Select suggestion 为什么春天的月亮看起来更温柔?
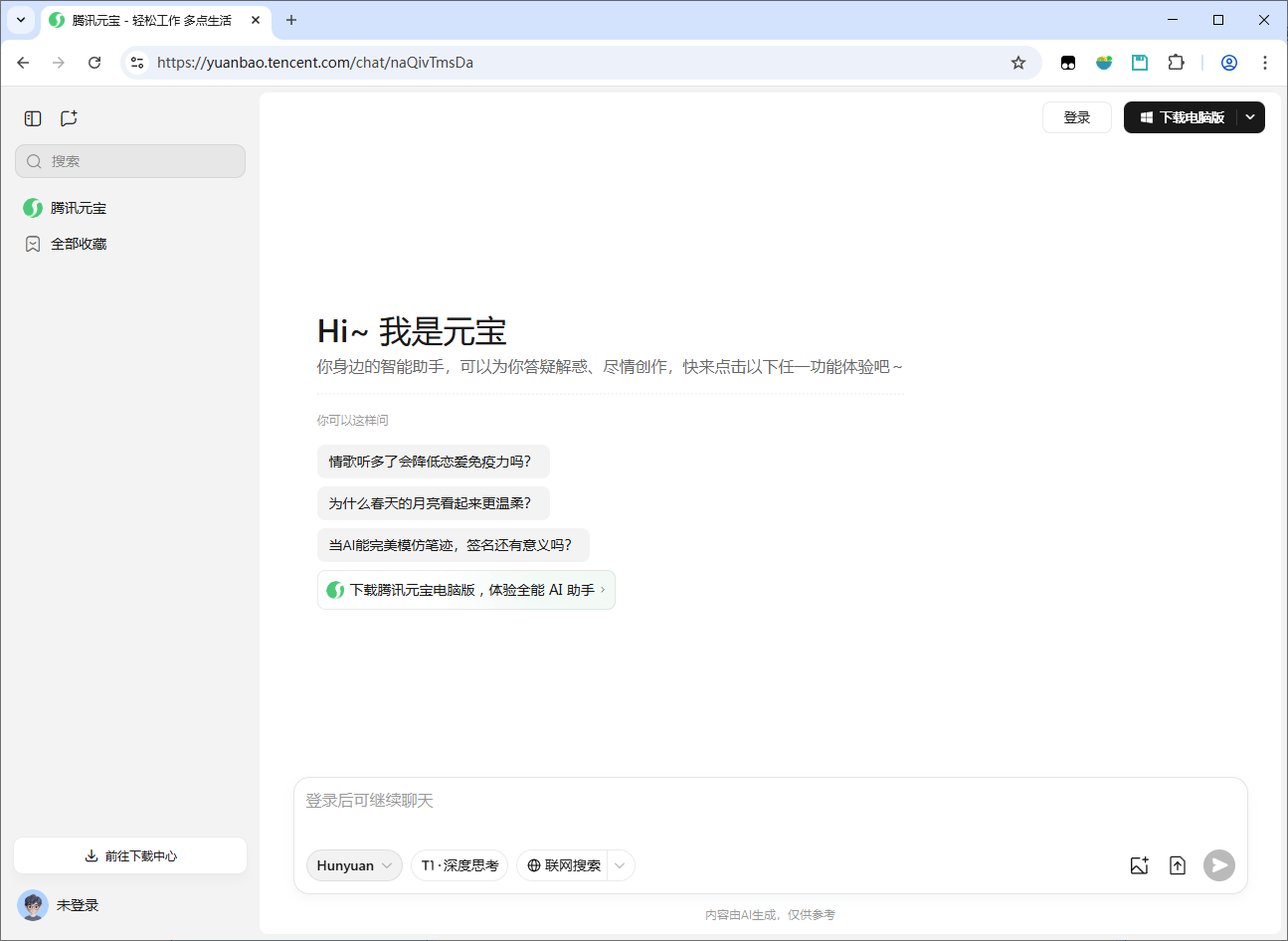The image size is (1288, 941). [x=433, y=503]
